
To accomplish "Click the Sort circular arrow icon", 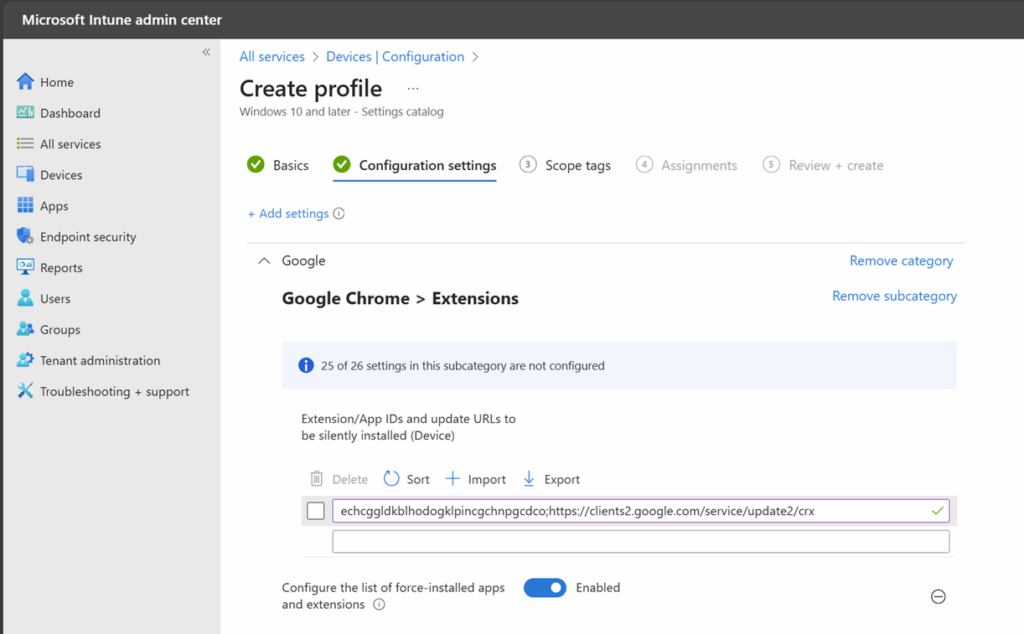I will click(391, 479).
